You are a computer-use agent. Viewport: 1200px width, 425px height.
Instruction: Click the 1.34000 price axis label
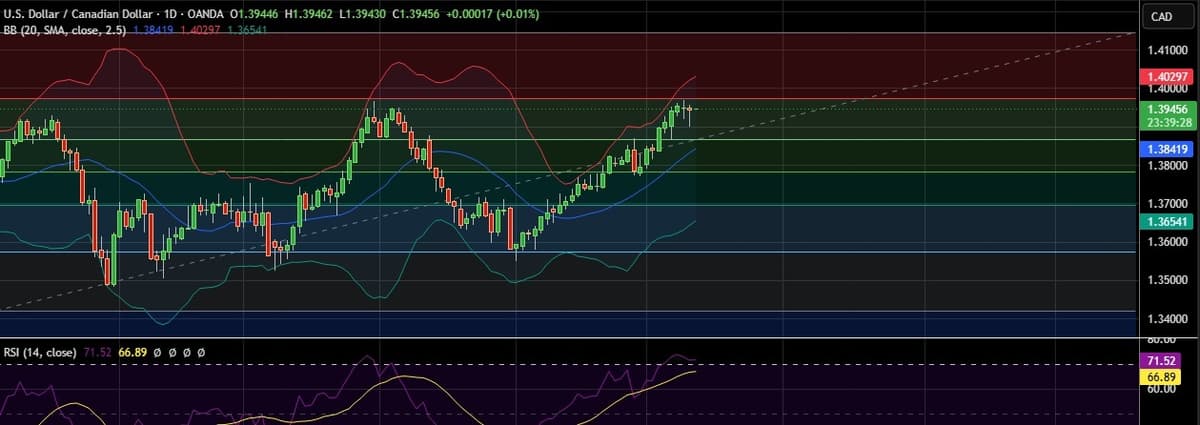1167,319
